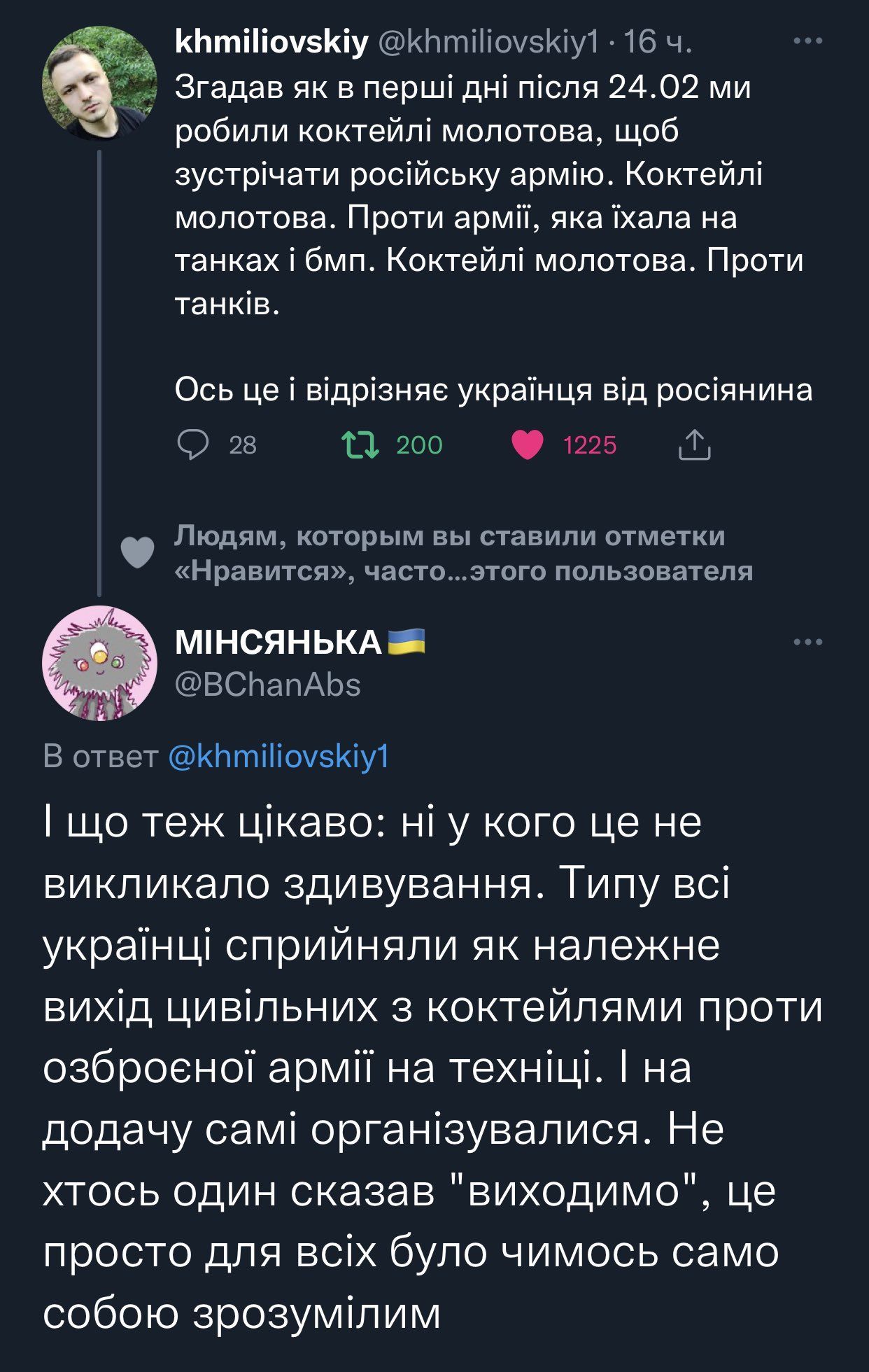Screen dimensions: 869x1372
Task: Click the khmiliovskiy display name
Action: pos(271,43)
